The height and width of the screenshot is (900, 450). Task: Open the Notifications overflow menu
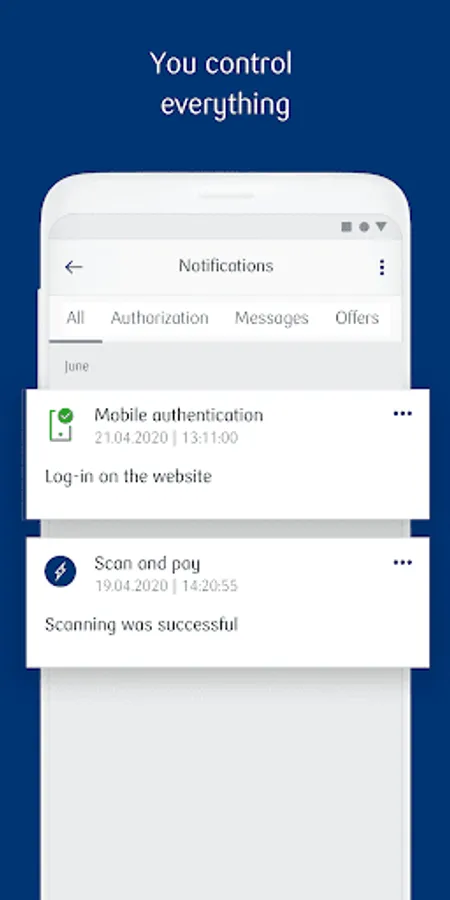pyautogui.click(x=382, y=267)
